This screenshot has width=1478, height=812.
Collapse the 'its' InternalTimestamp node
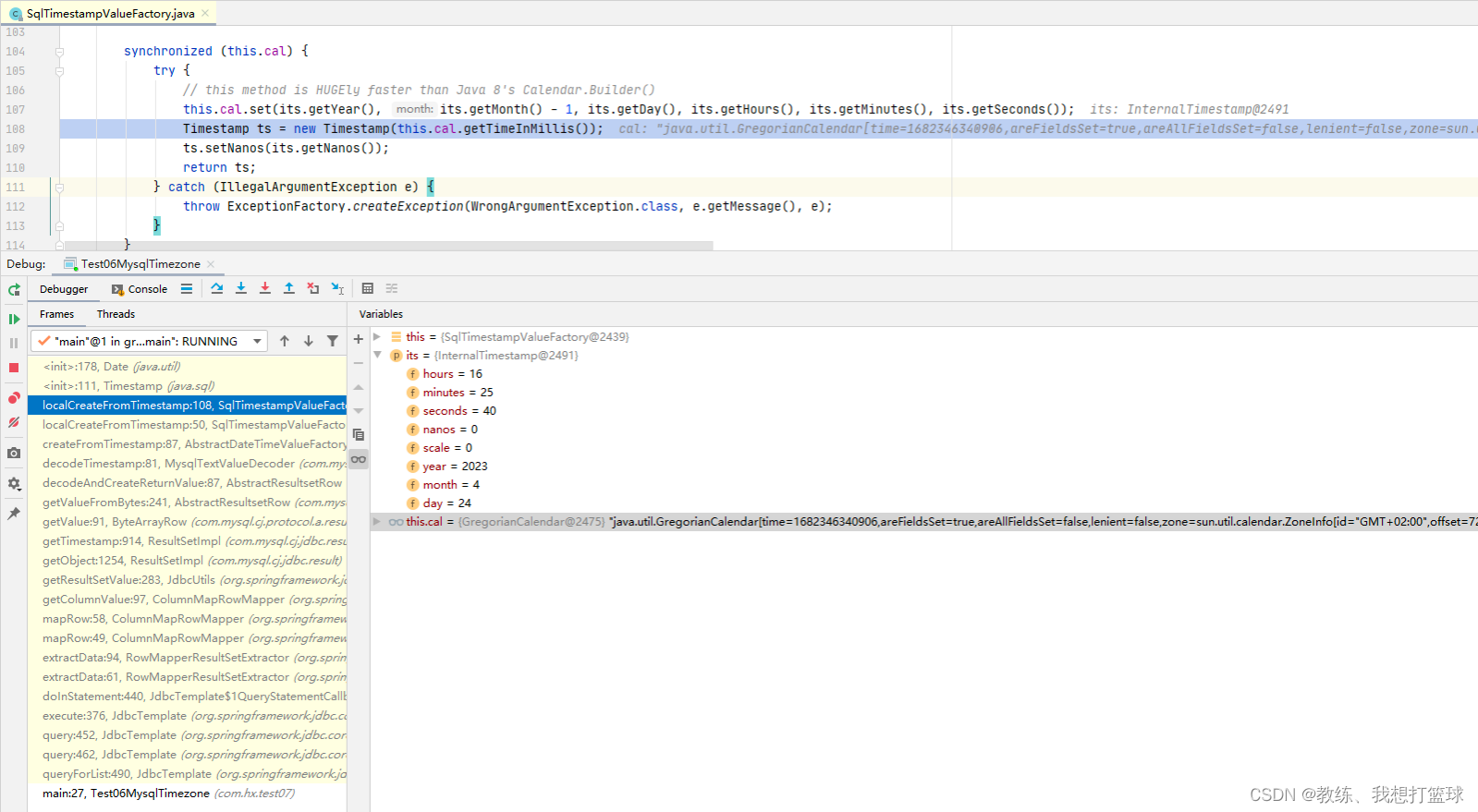pos(377,355)
